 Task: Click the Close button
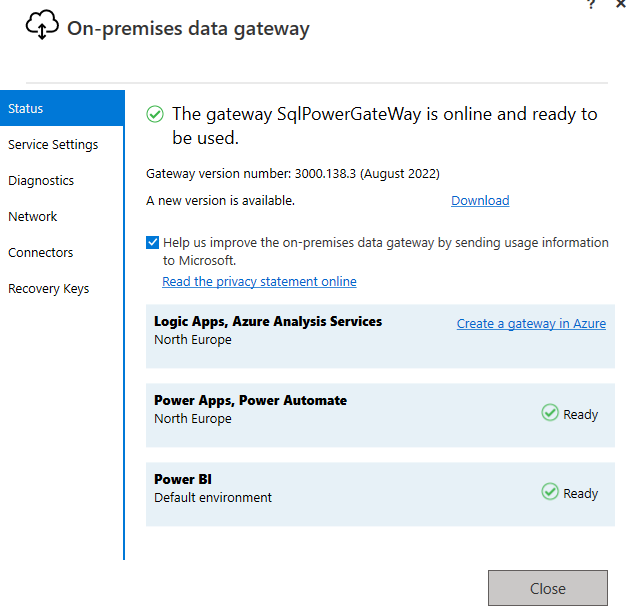548,588
